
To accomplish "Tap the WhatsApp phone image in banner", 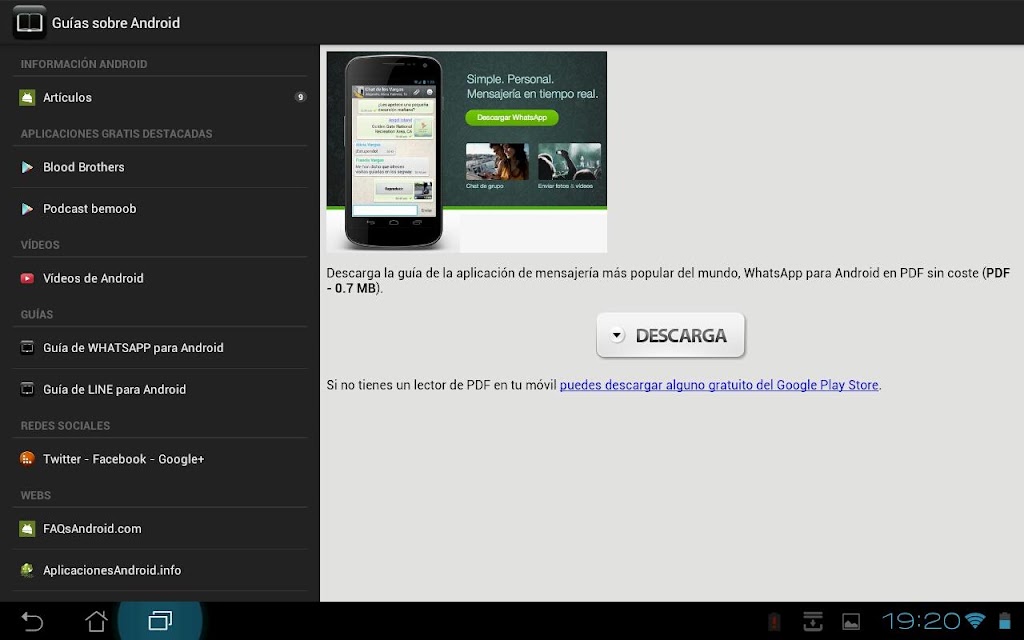I will [x=394, y=152].
